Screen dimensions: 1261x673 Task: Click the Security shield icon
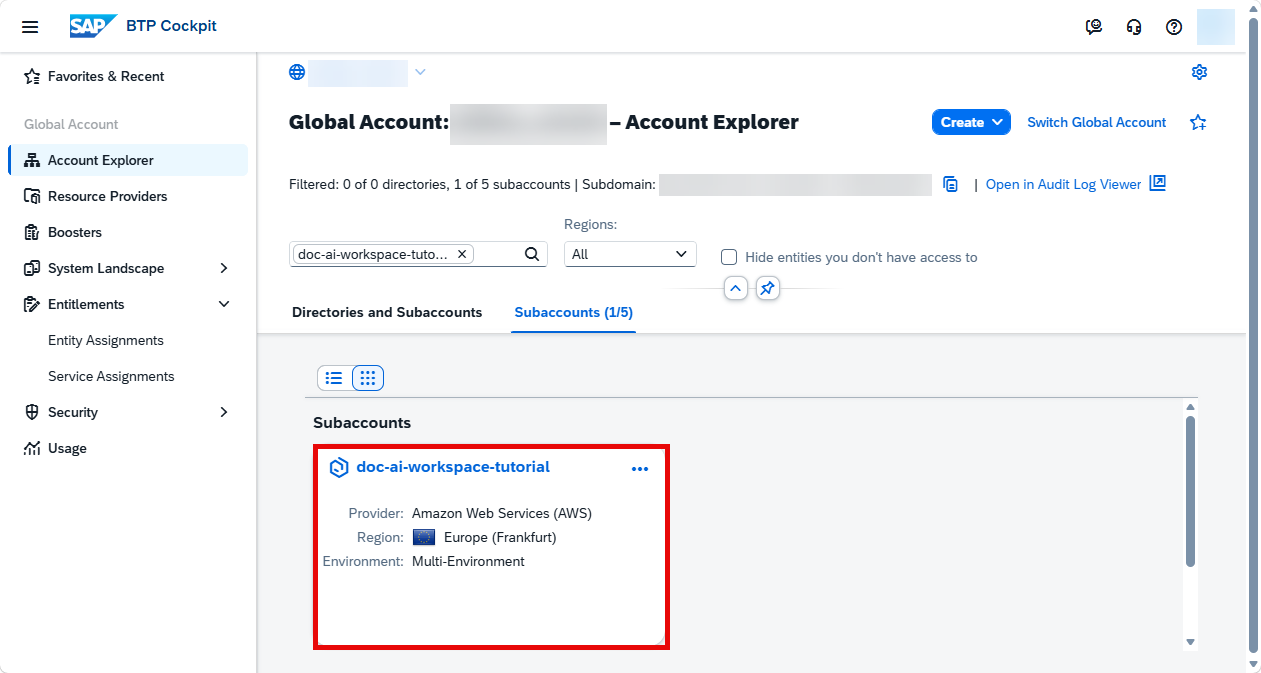pos(31,412)
